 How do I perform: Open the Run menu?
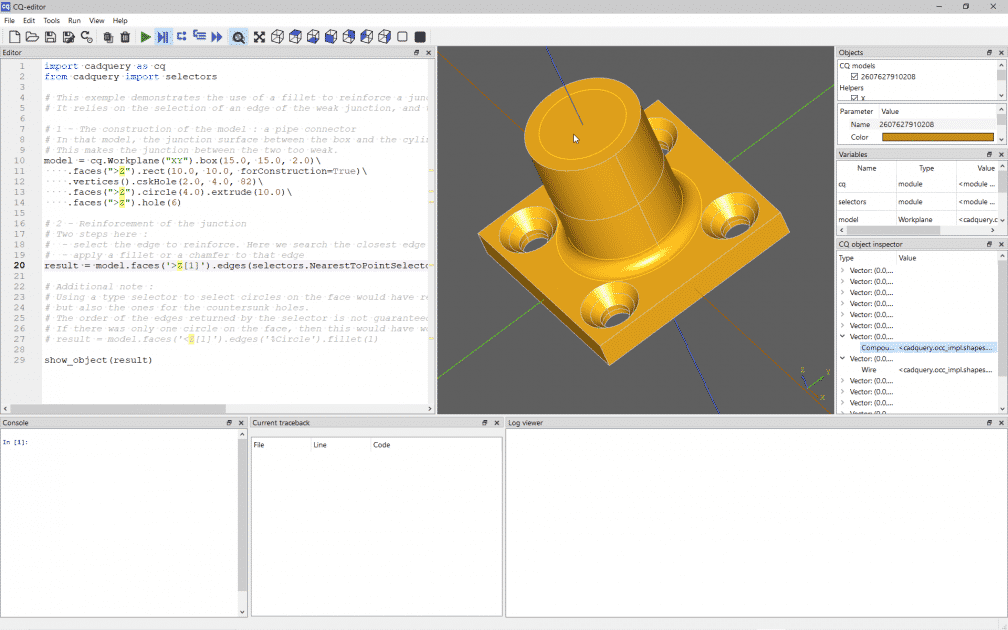pyautogui.click(x=74, y=20)
